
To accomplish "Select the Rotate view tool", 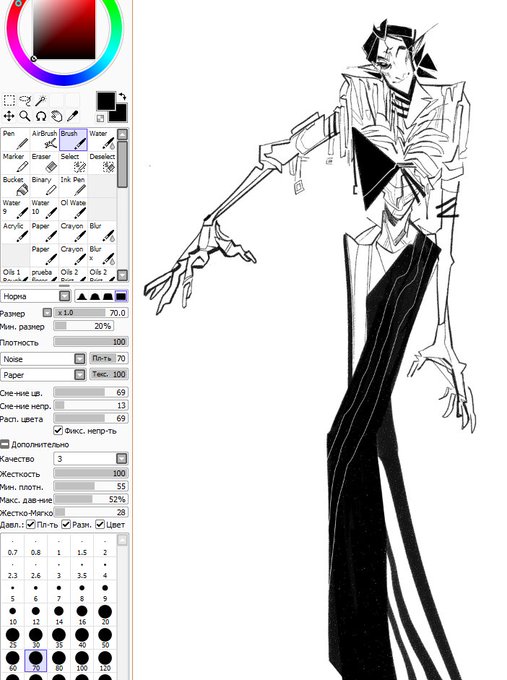I will (41, 116).
